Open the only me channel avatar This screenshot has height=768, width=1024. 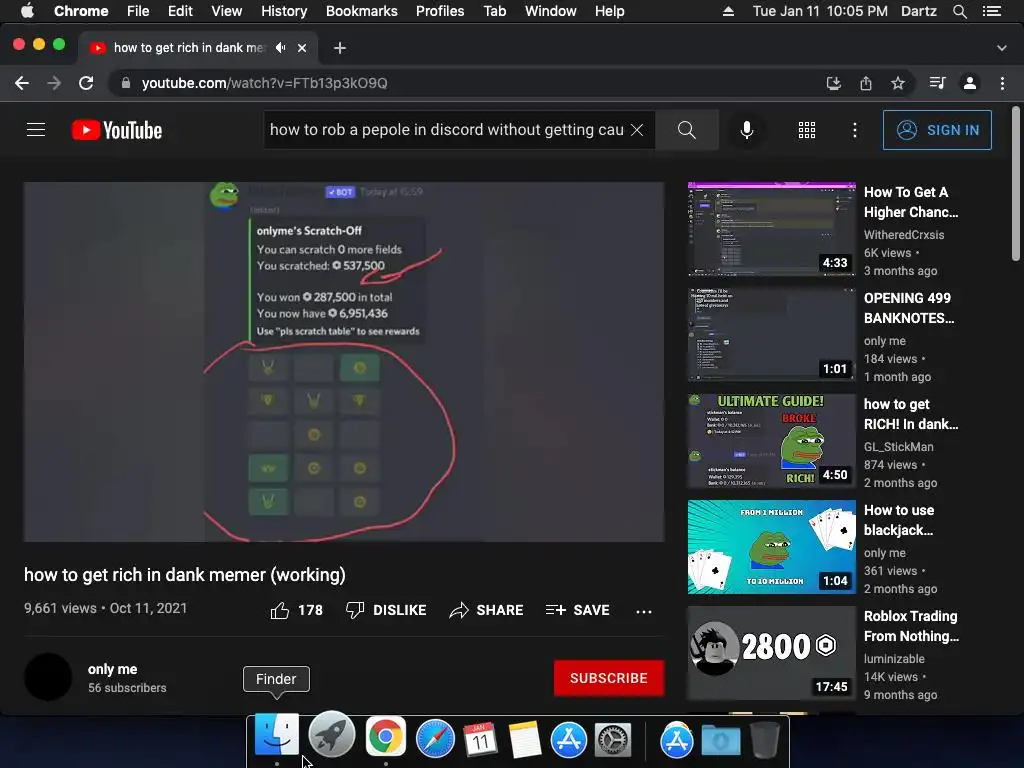click(x=48, y=677)
